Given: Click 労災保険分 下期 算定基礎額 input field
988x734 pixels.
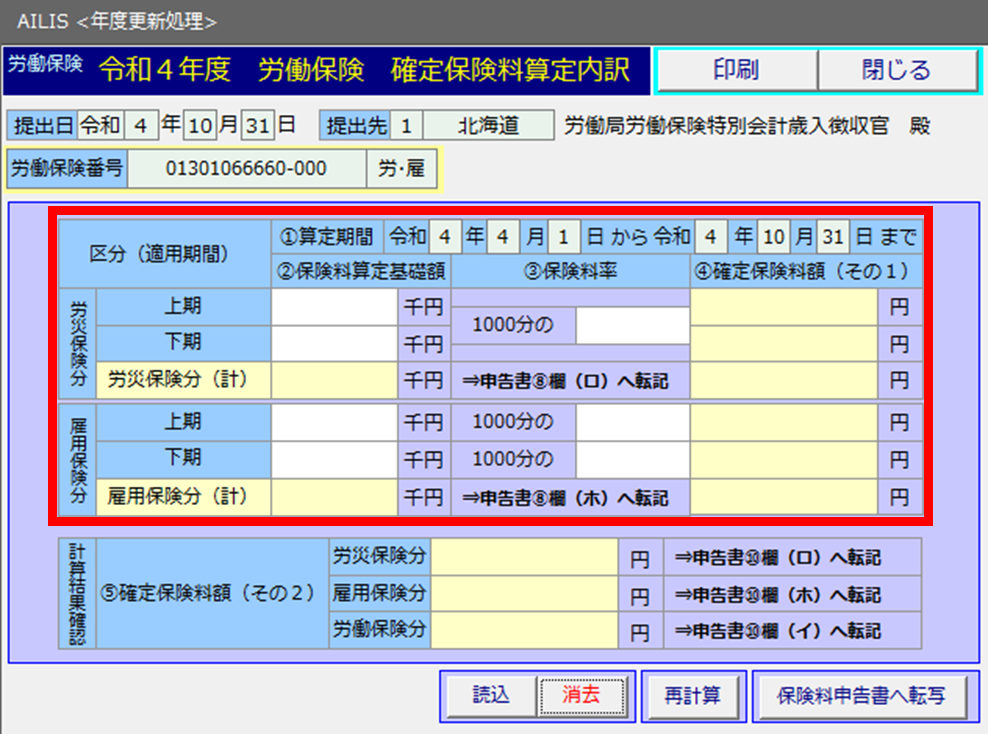Looking at the screenshot, I should [334, 343].
